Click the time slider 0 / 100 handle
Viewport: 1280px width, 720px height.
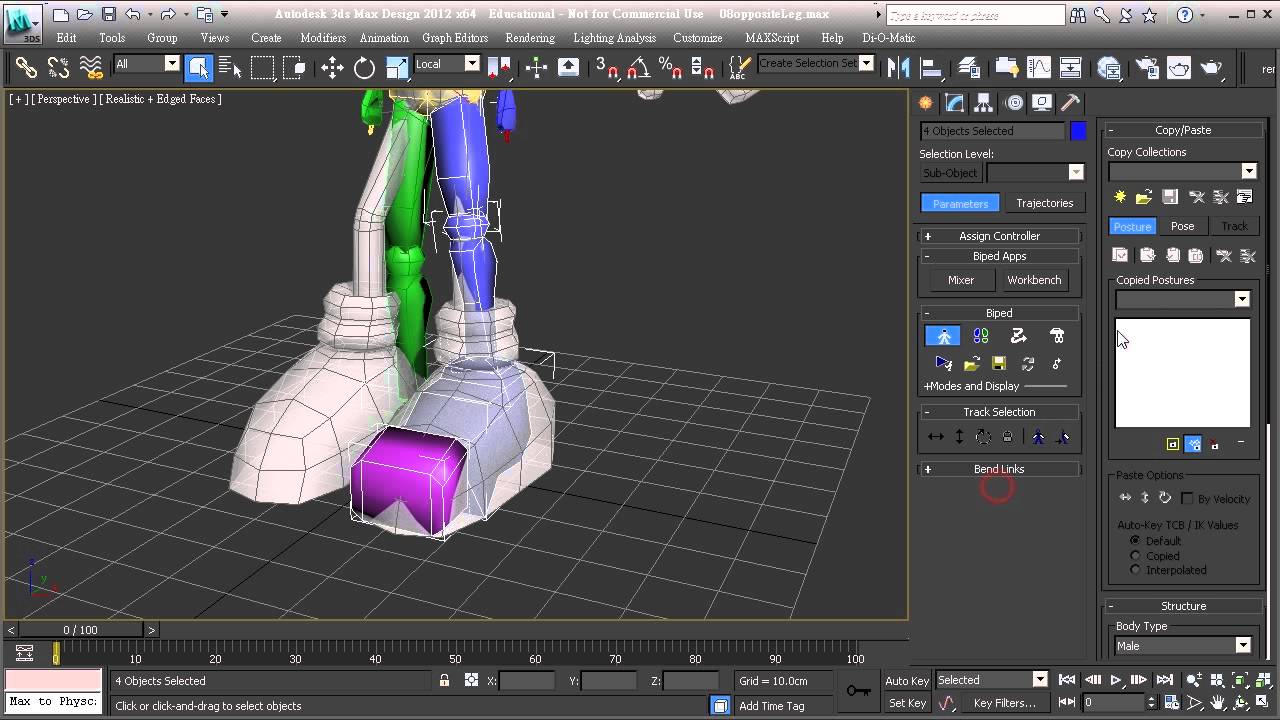tap(81, 630)
